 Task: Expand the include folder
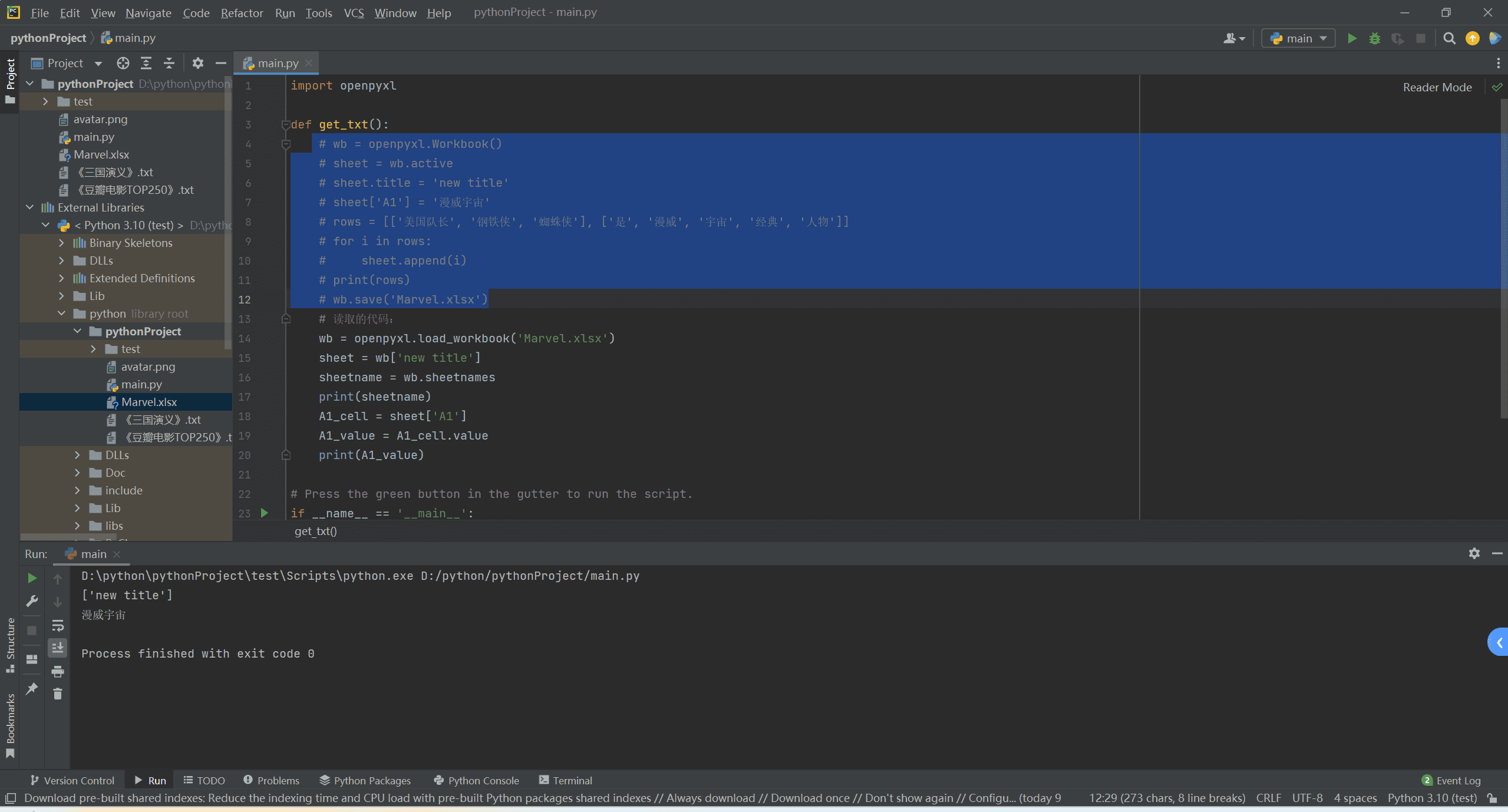point(78,490)
